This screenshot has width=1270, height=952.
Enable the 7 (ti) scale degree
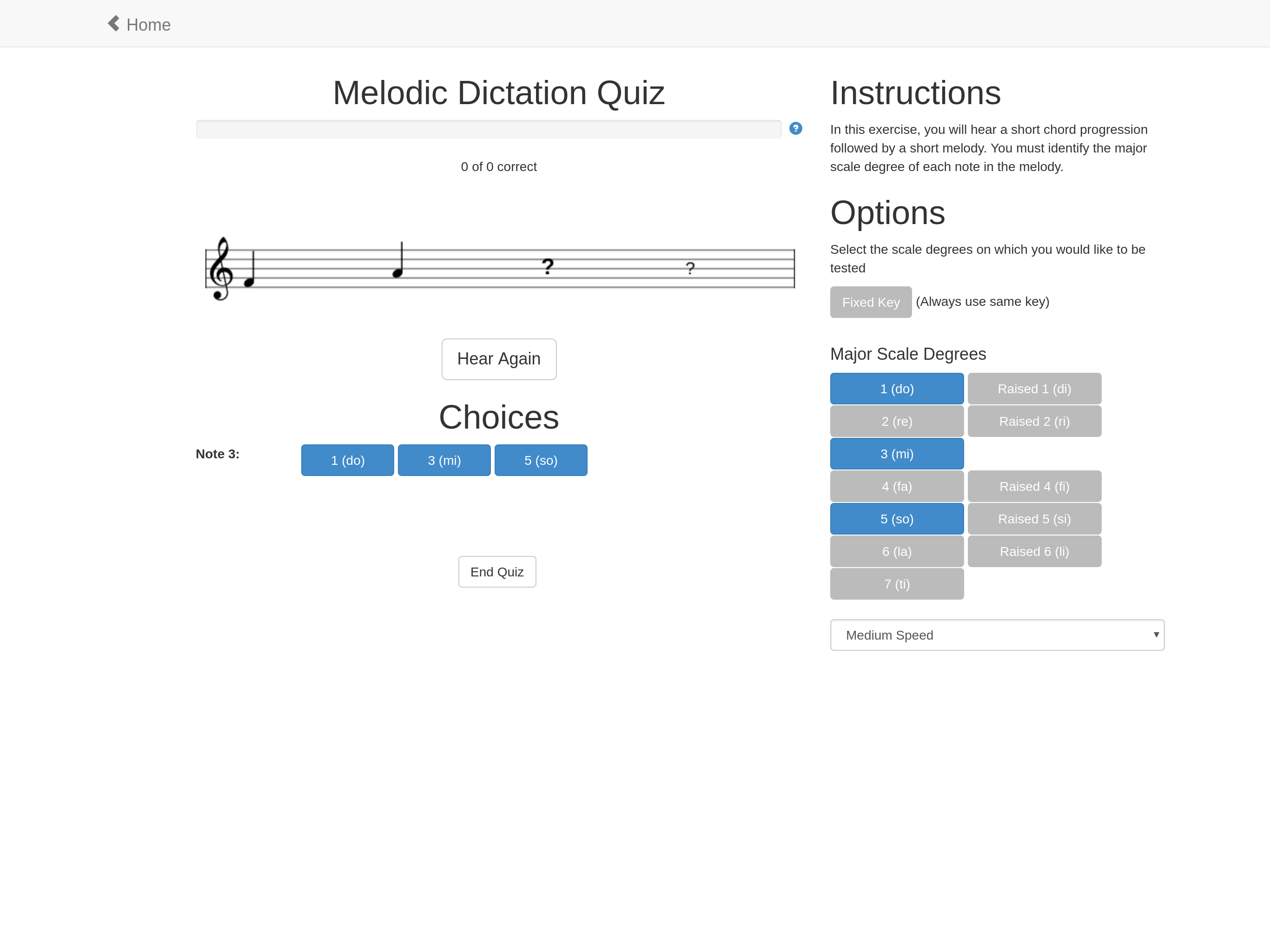pyautogui.click(x=896, y=584)
